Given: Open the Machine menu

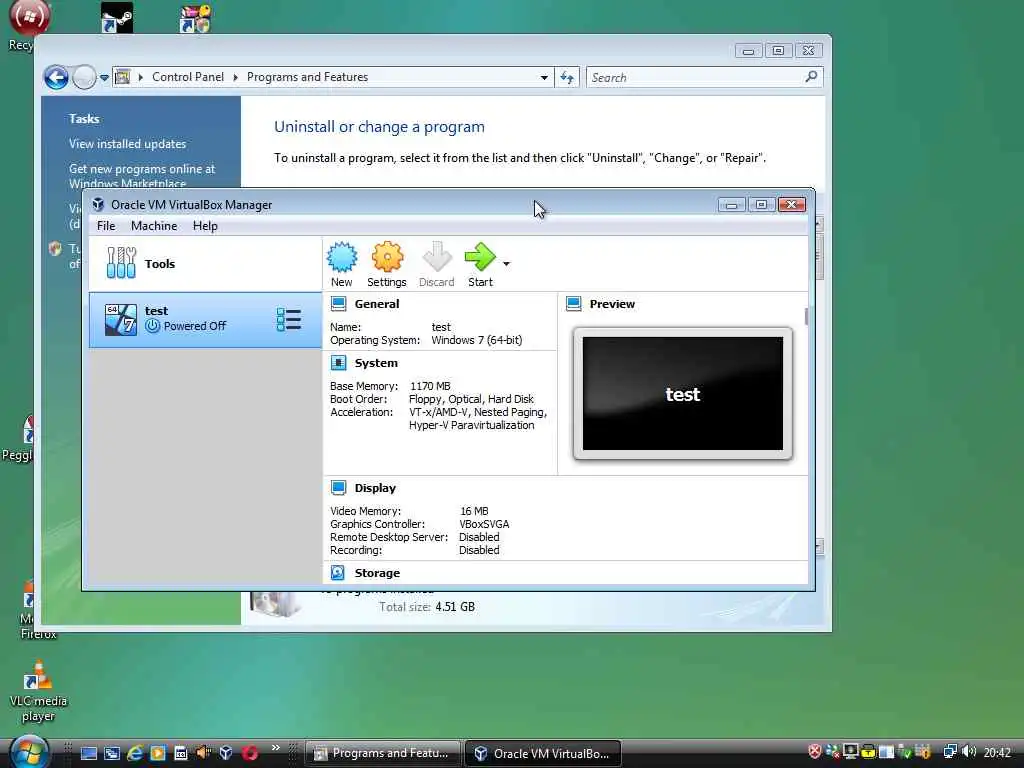Looking at the screenshot, I should 154,226.
